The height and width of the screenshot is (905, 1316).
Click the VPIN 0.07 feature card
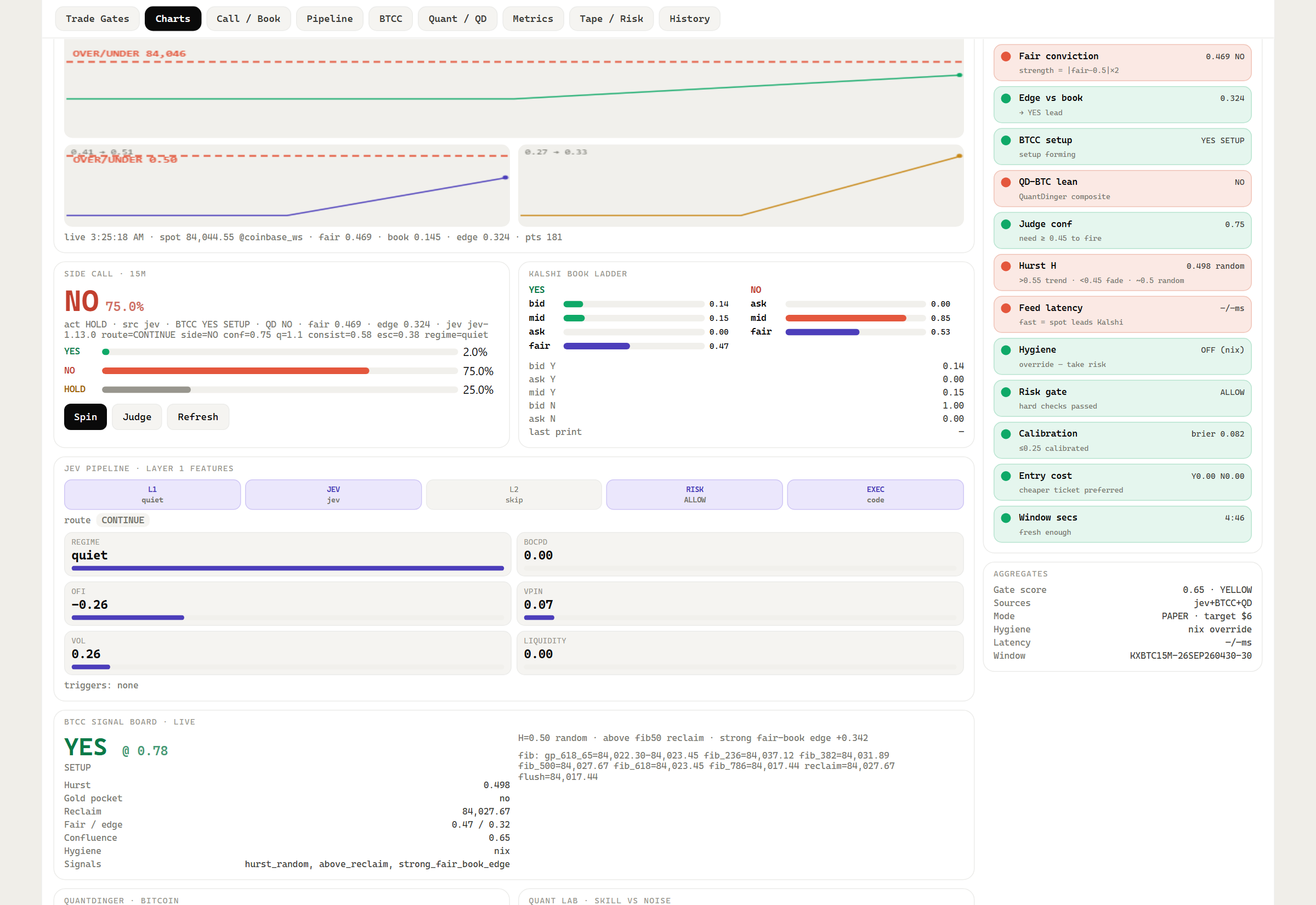click(x=740, y=603)
